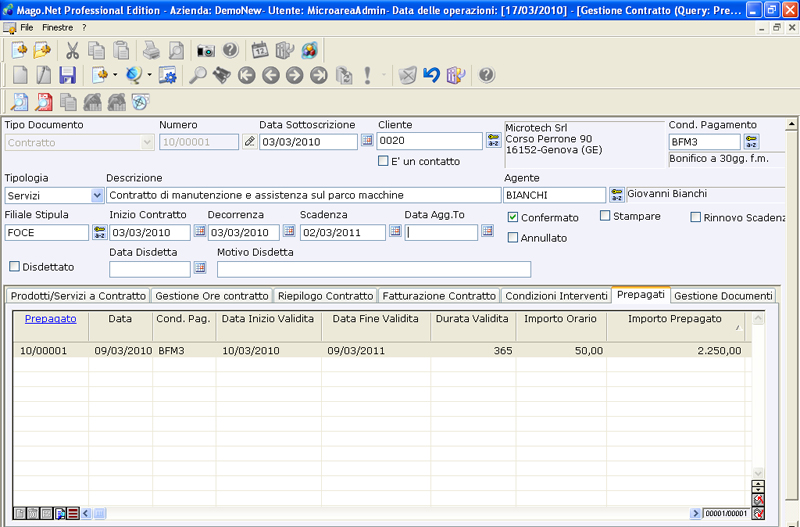This screenshot has height=527, width=800.
Task: Click the binoculars search icon
Action: tap(221, 75)
